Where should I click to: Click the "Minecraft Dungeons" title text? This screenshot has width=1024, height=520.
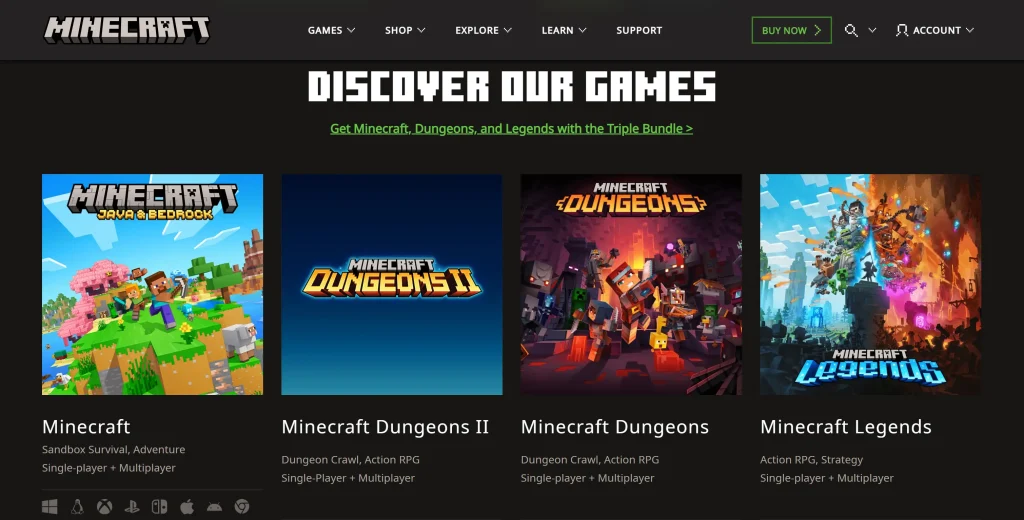615,427
